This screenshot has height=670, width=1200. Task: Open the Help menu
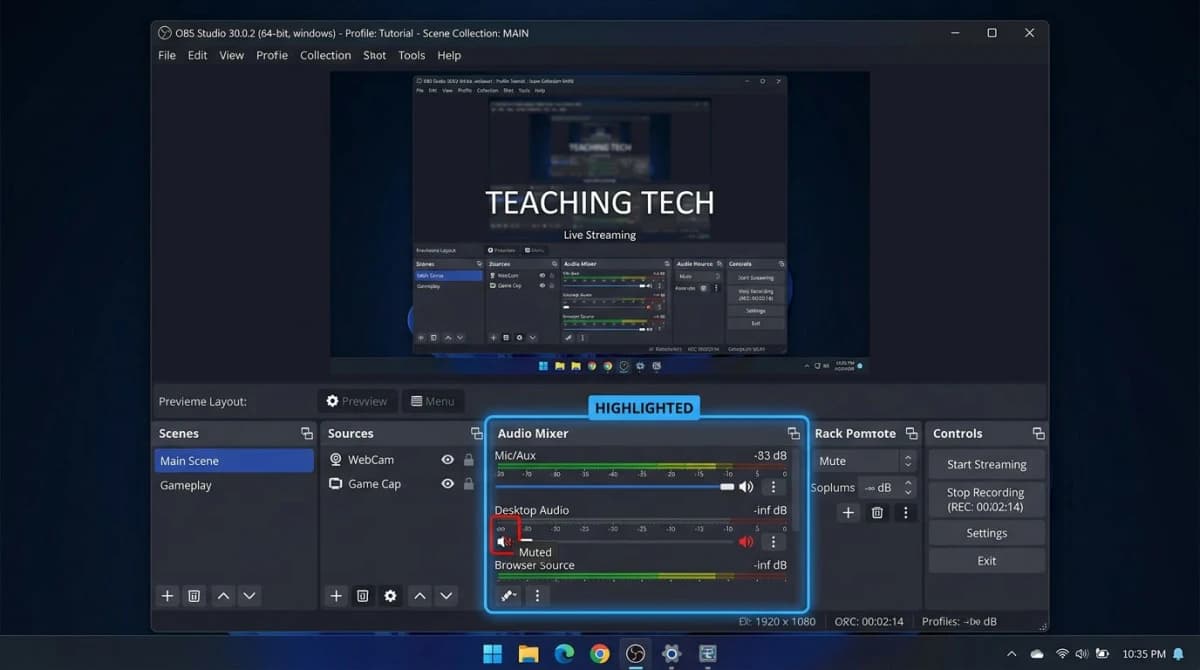pos(449,55)
